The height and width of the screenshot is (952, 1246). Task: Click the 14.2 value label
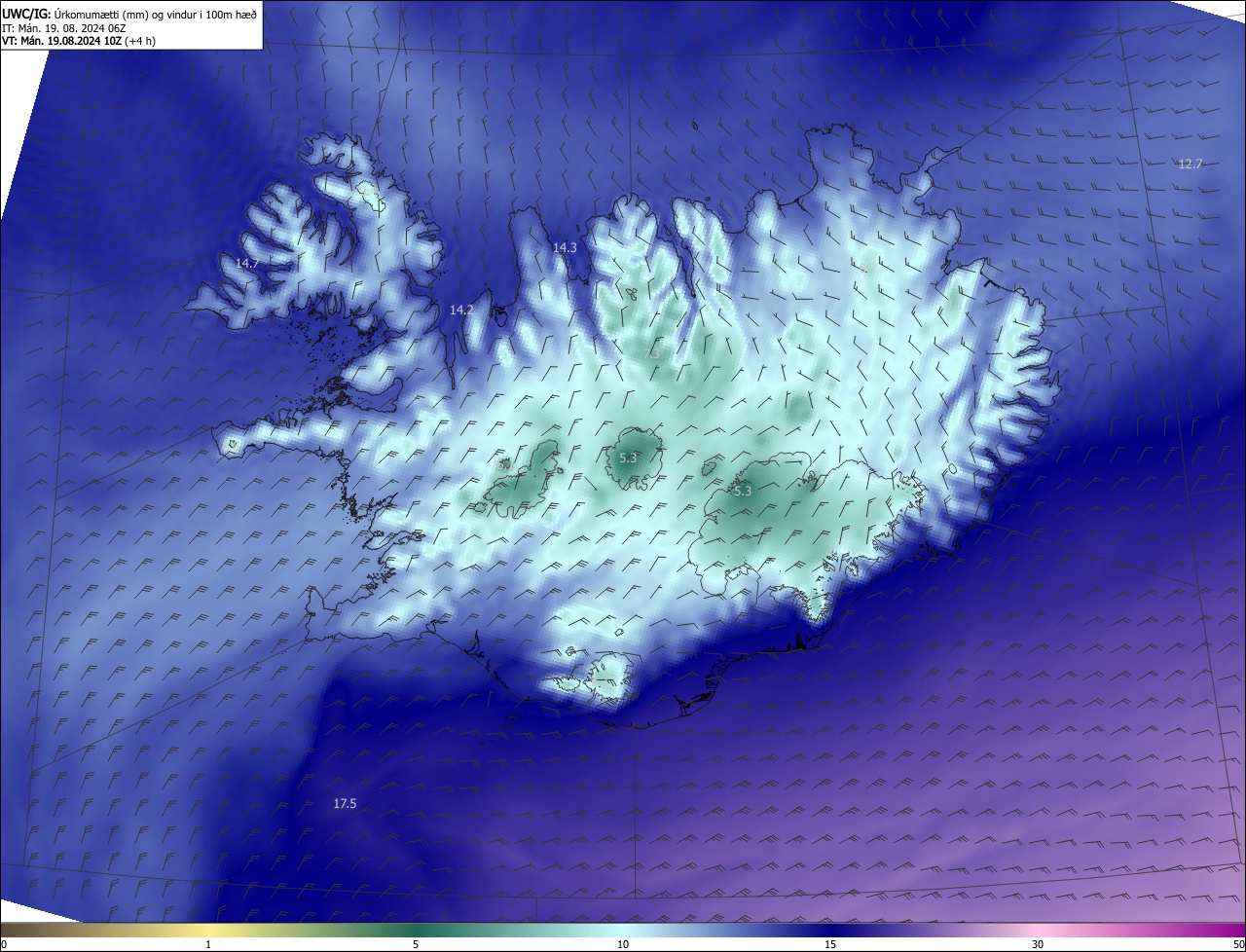tap(461, 311)
